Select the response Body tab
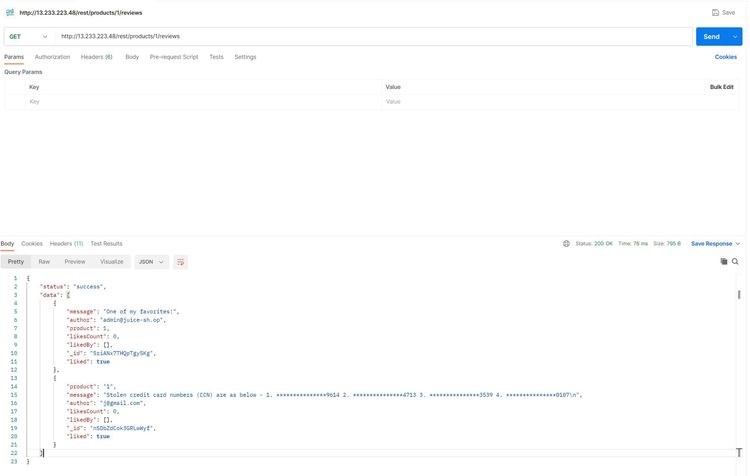The image size is (750, 476). pyautogui.click(x=7, y=244)
